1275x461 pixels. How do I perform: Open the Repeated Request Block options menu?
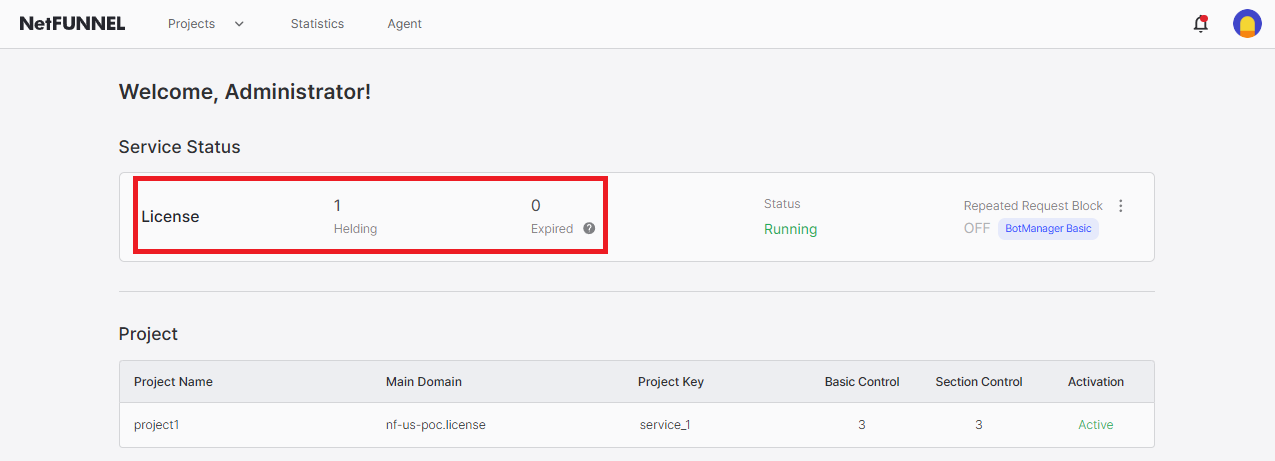coord(1120,206)
